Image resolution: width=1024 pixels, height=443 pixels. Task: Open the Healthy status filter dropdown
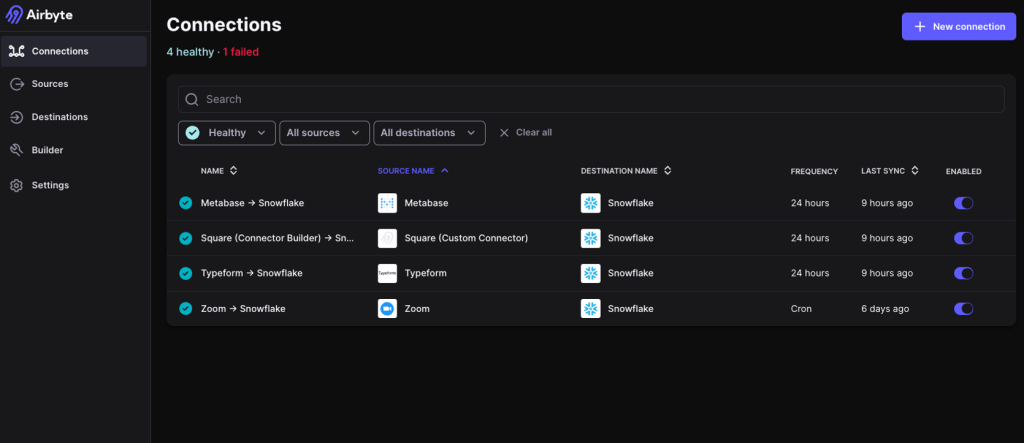click(227, 133)
